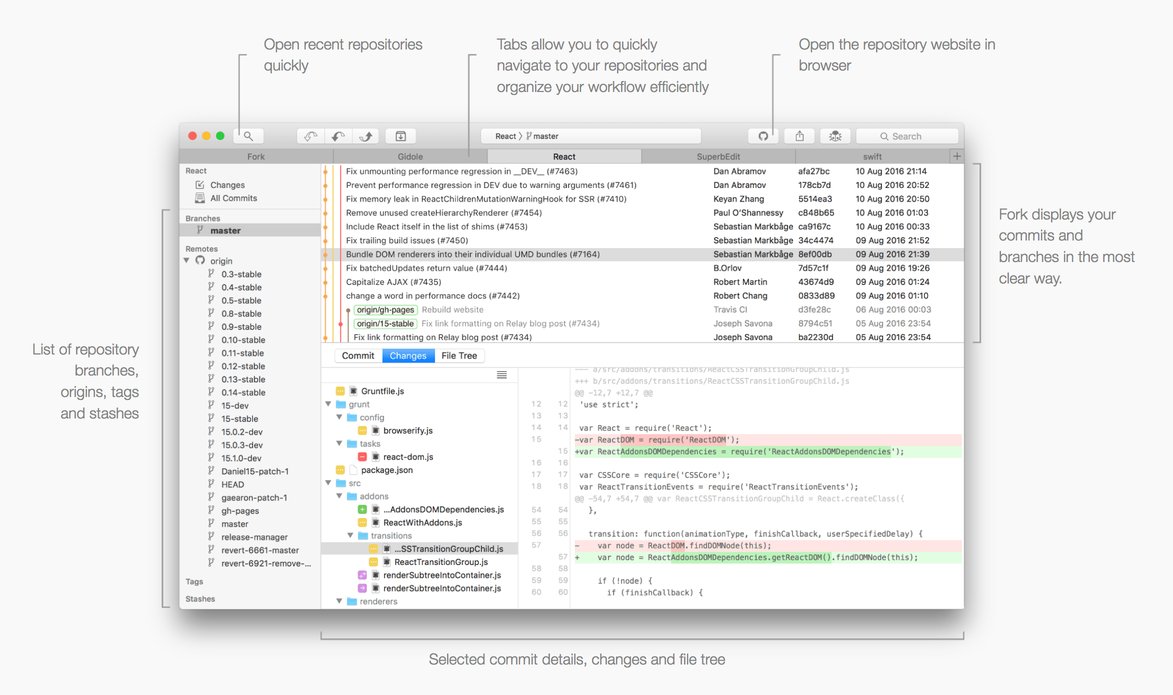This screenshot has height=695, width=1173.
Task: Switch to the swift repository tab
Action: tap(871, 157)
